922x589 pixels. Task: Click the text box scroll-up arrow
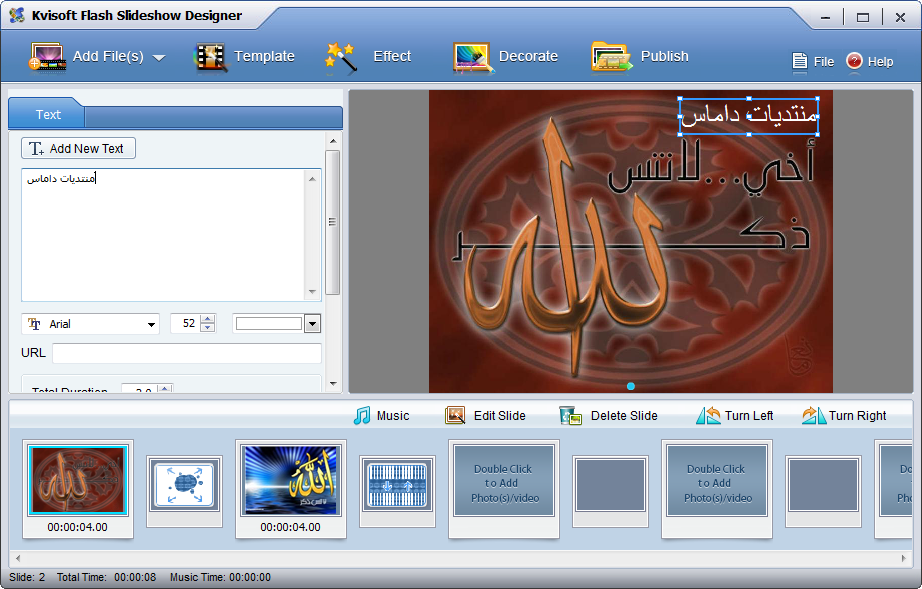pos(312,178)
